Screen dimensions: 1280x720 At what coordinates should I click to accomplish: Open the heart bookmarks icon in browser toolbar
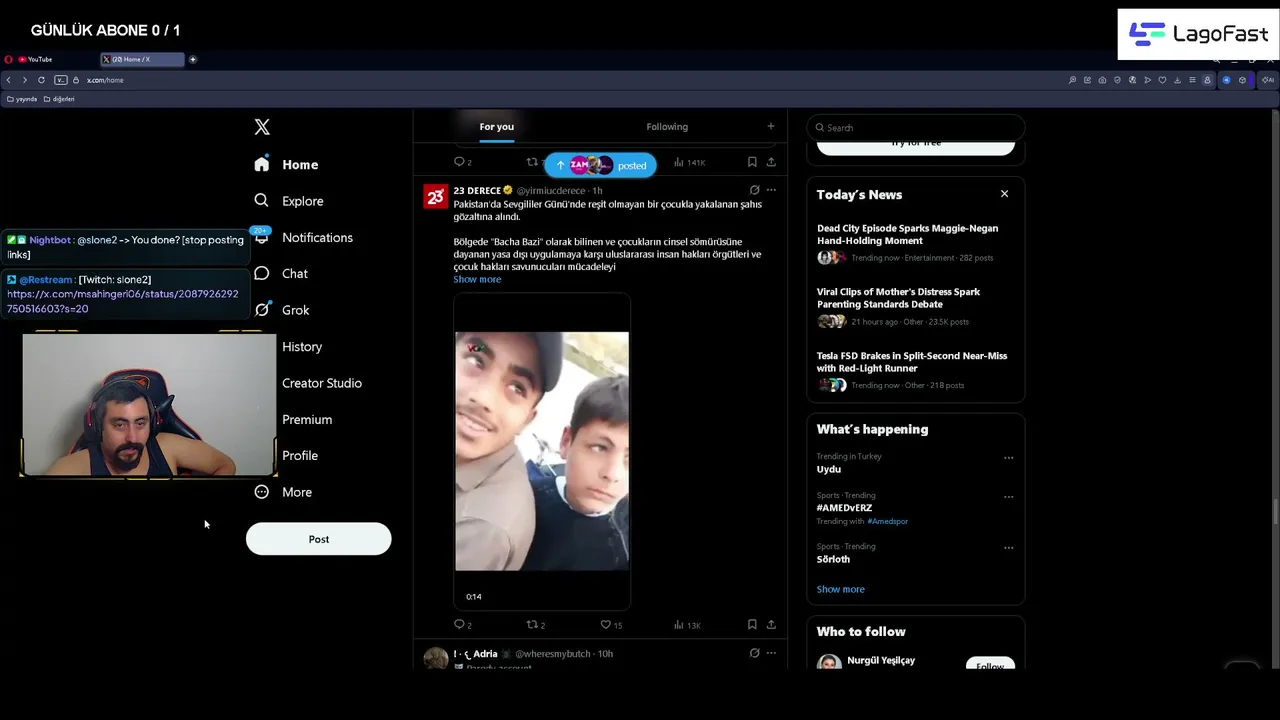pyautogui.click(x=1162, y=80)
